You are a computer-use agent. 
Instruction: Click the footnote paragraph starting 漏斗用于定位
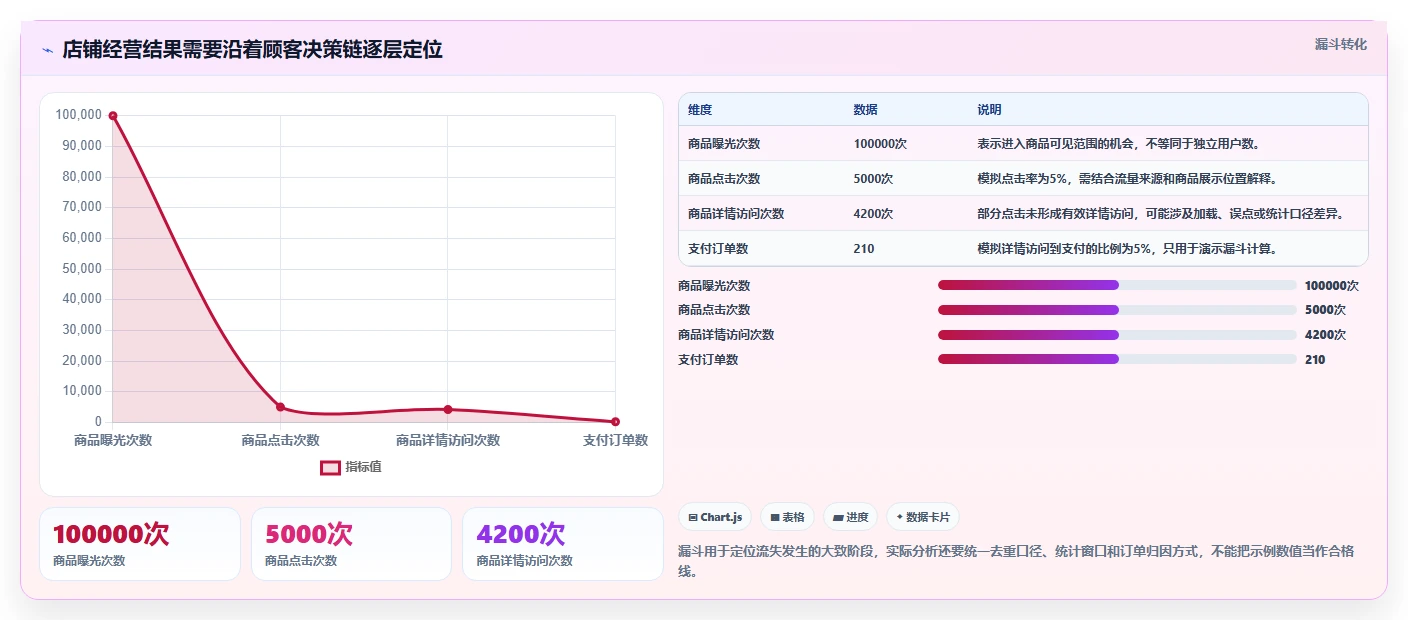pos(1016,561)
